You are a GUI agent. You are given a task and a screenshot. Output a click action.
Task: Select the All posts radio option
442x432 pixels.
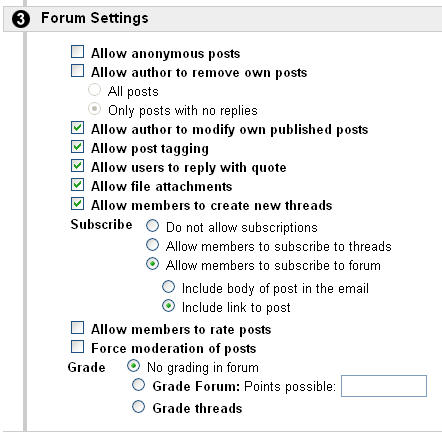coord(94,90)
